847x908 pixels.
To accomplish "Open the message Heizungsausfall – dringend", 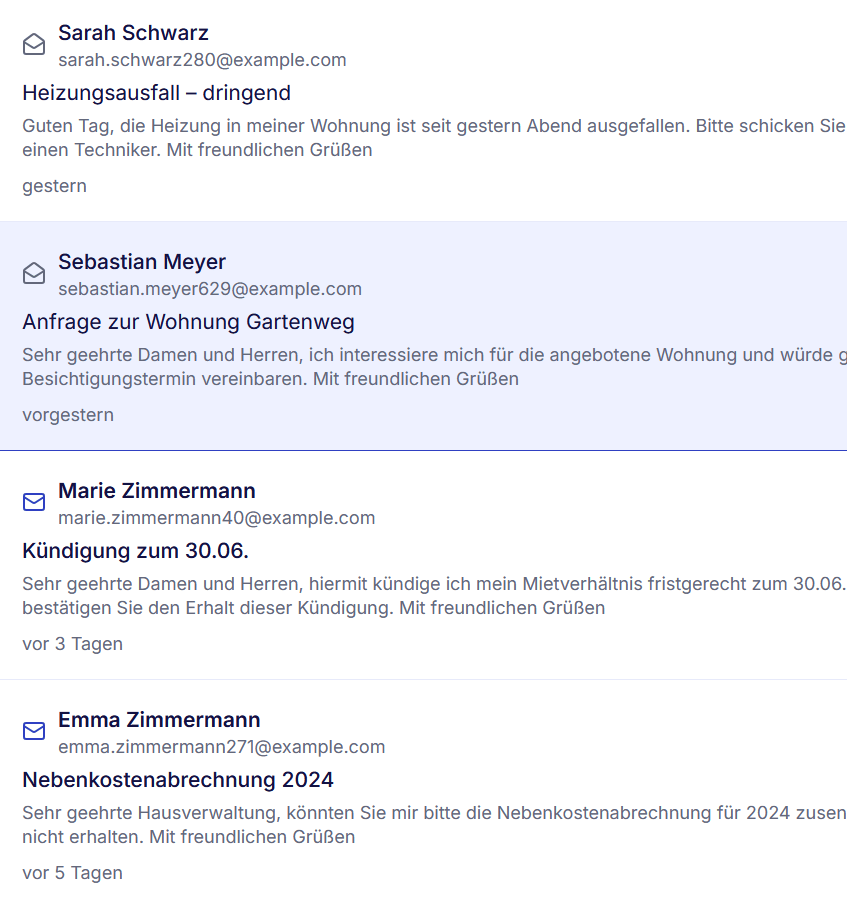I will (156, 93).
